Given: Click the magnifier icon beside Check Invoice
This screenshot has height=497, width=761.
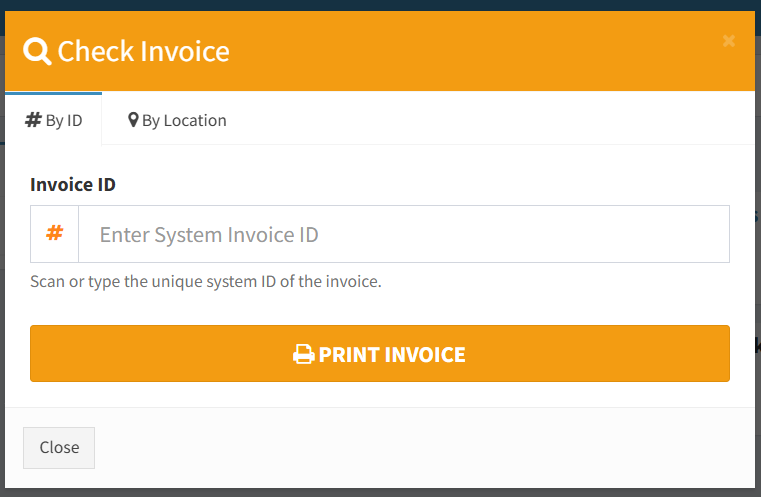Looking at the screenshot, I should (37, 51).
